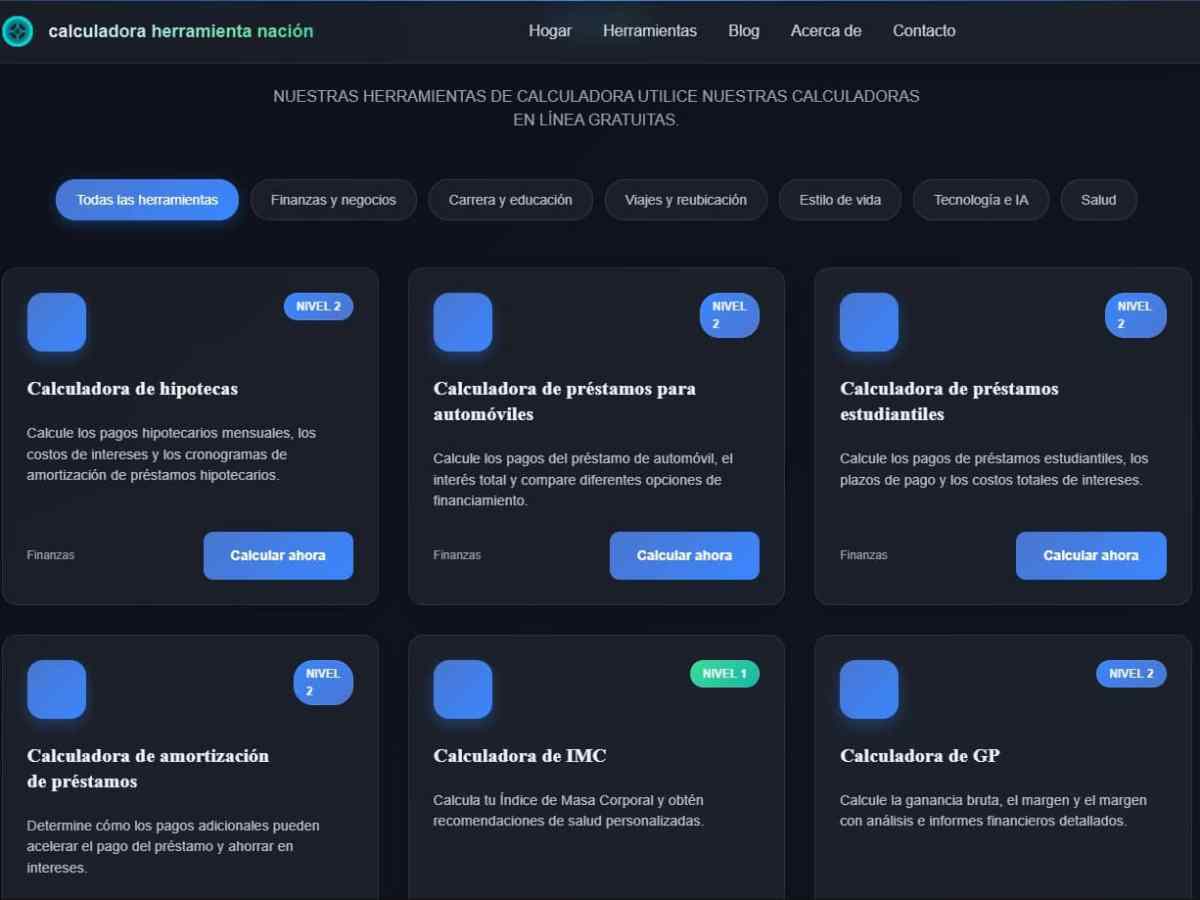Click the student loan calculator icon

pyautogui.click(x=869, y=322)
